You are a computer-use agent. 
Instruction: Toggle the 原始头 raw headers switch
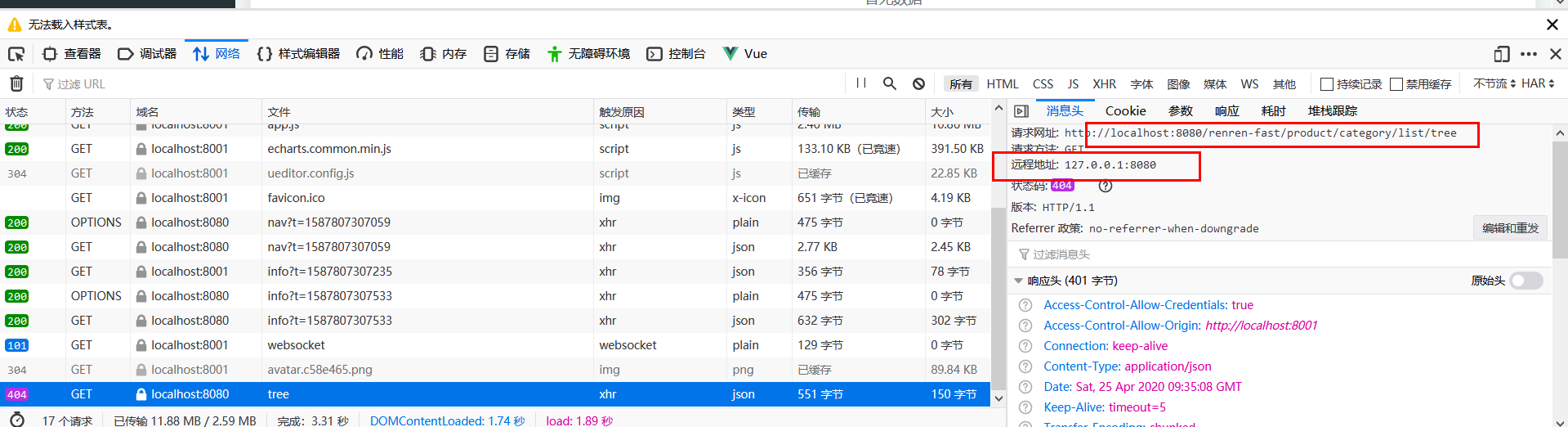click(1526, 281)
